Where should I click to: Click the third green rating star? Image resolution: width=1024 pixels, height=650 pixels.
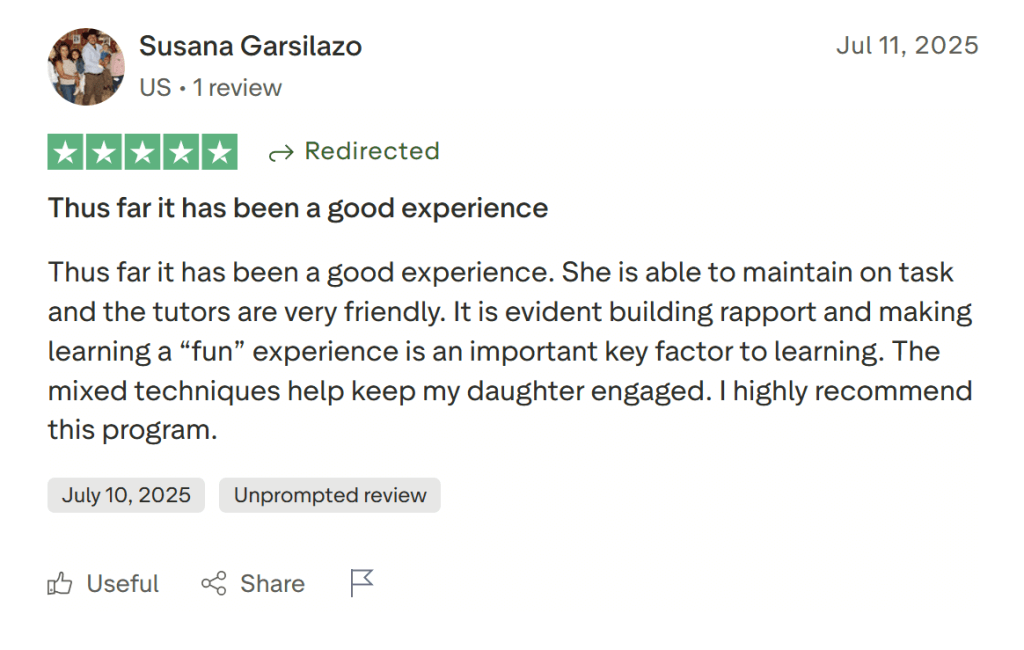pyautogui.click(x=143, y=152)
